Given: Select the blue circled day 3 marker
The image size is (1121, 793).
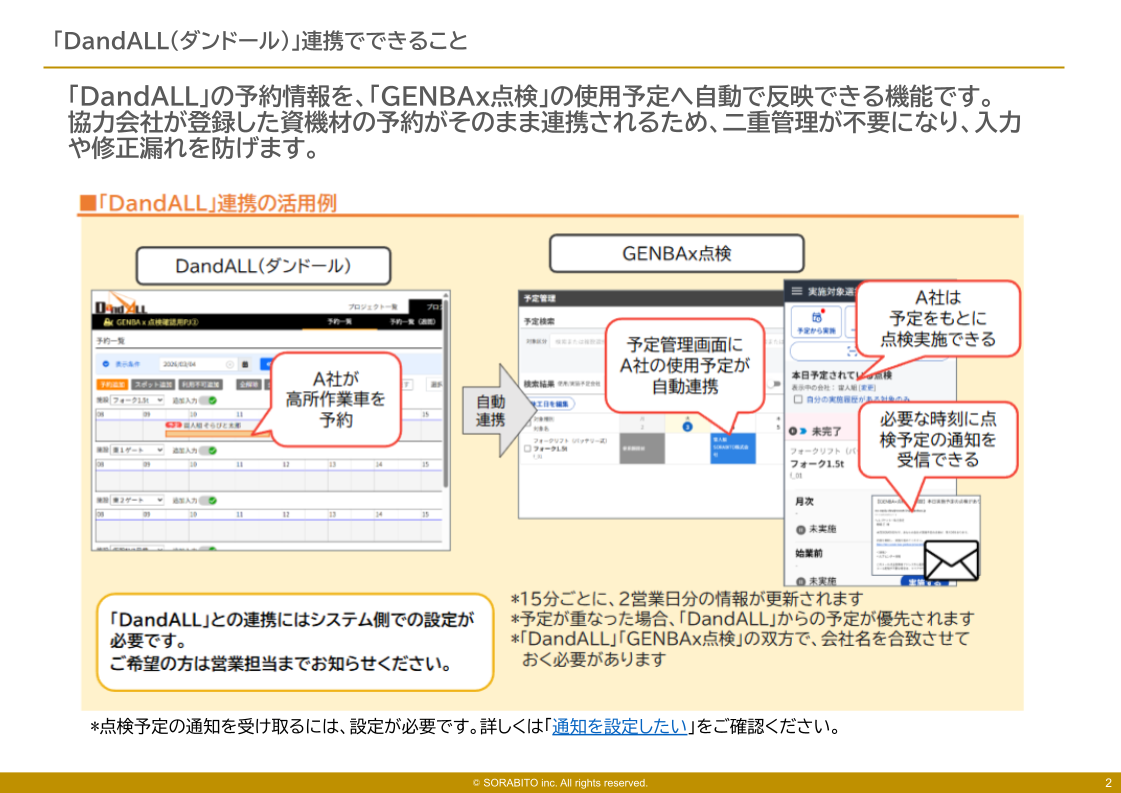Looking at the screenshot, I should pos(687,426).
